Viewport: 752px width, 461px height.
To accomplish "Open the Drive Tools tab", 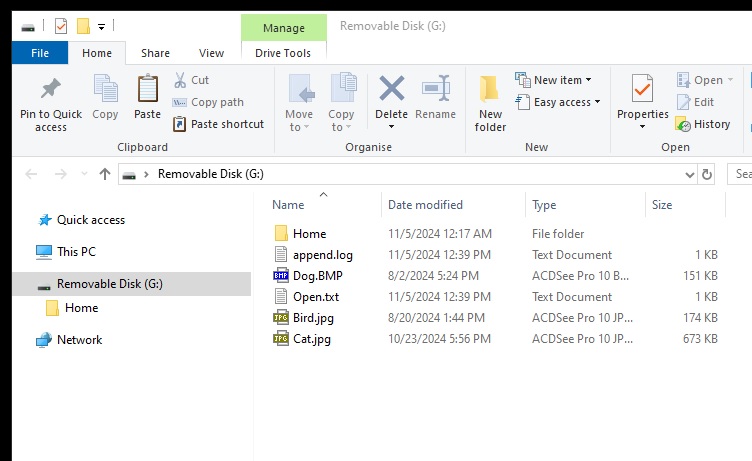I will pos(283,53).
